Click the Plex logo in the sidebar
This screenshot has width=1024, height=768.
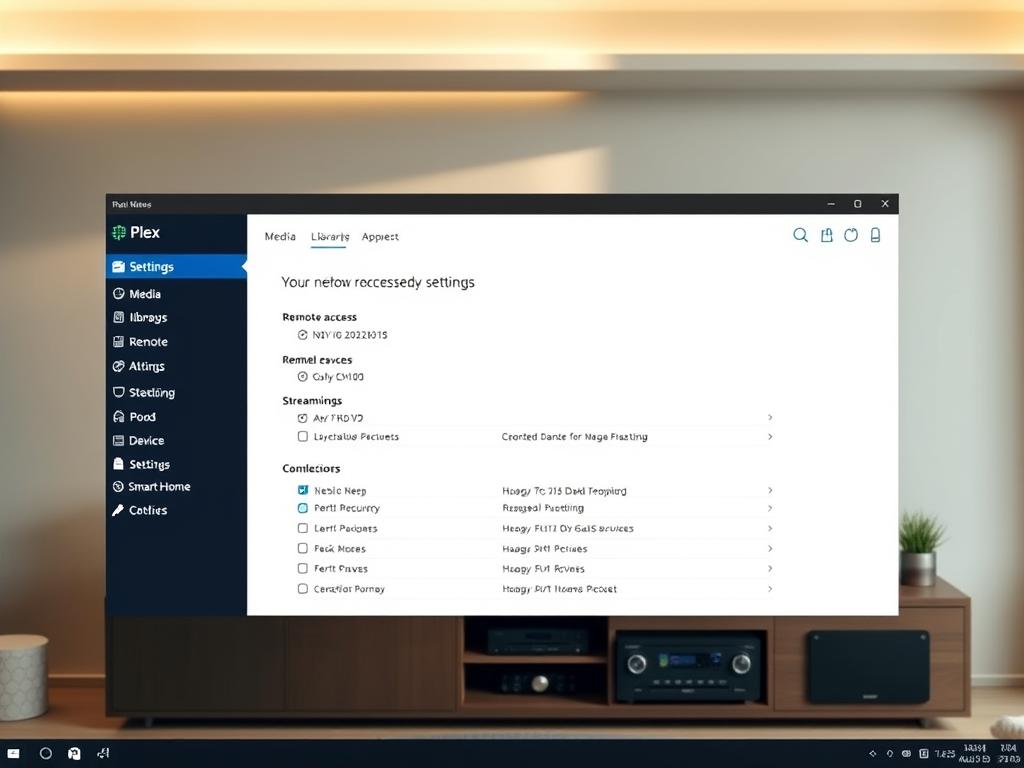pyautogui.click(x=136, y=232)
